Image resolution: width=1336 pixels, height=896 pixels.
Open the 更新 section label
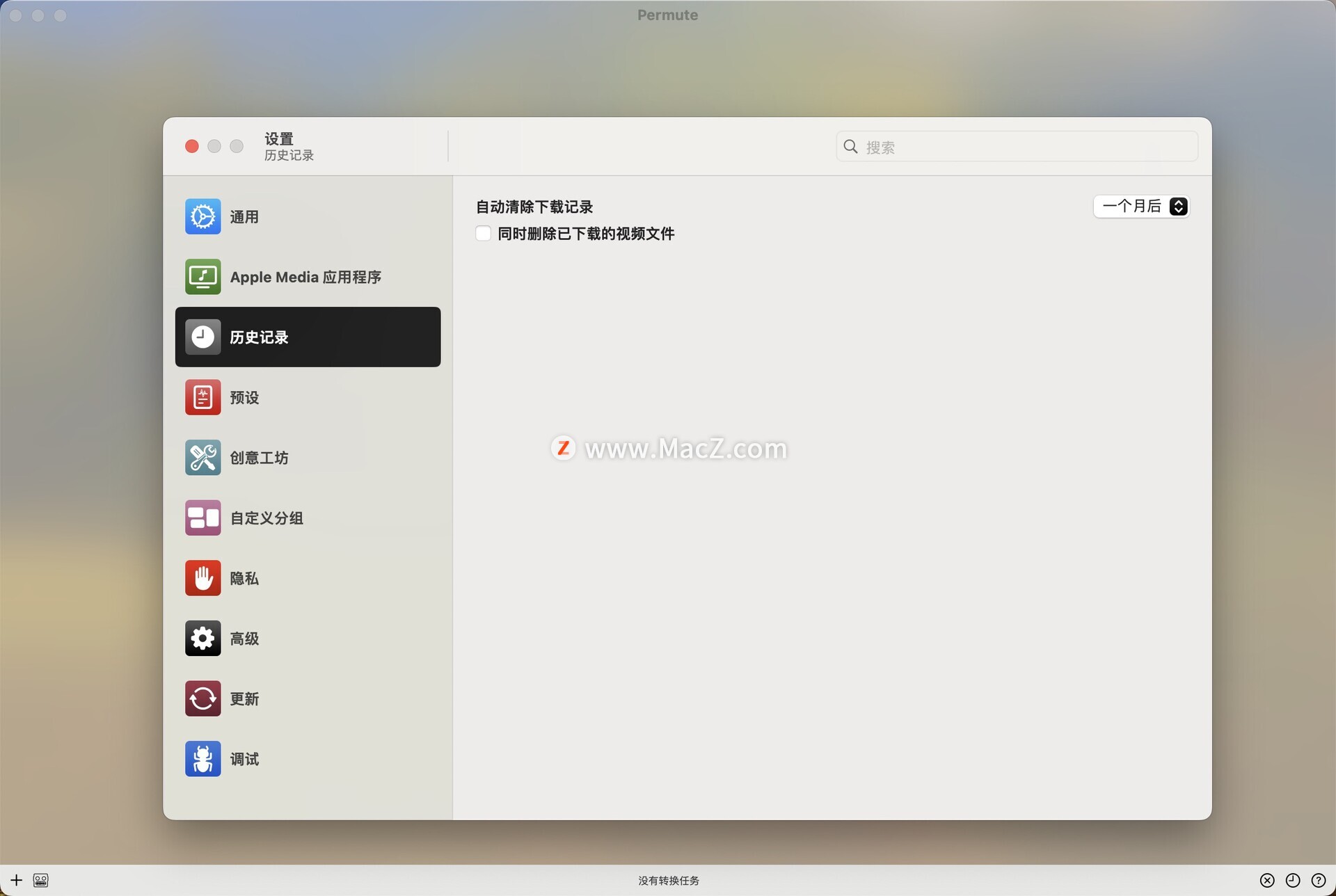pyautogui.click(x=244, y=698)
